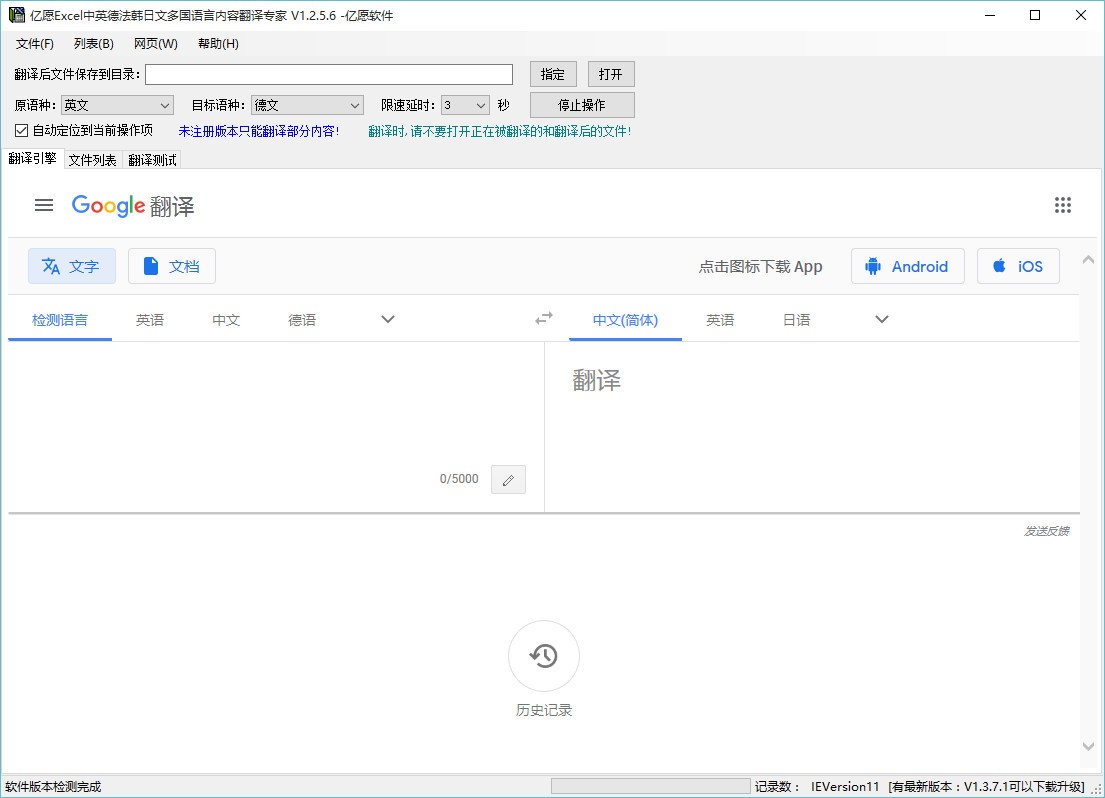Viewport: 1105px width, 798px height.
Task: Click the 翻译 output placeholder text
Action: (596, 381)
